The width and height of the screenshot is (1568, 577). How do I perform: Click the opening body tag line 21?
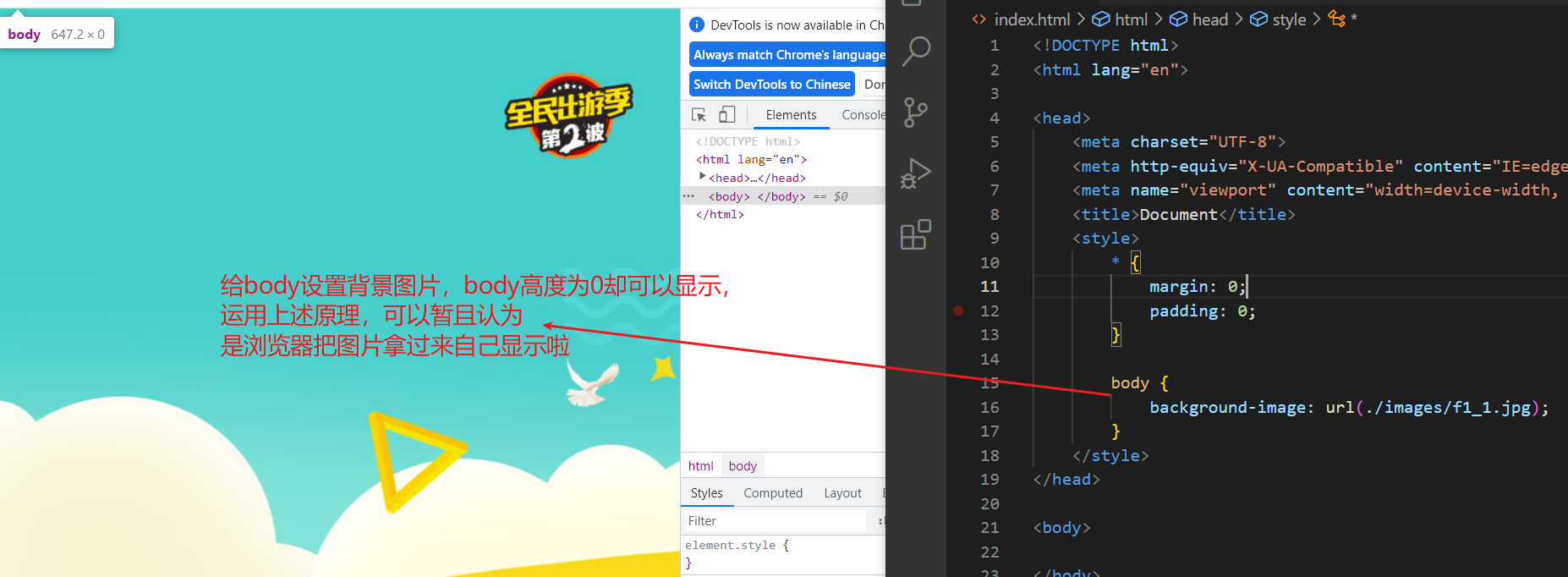(1061, 528)
